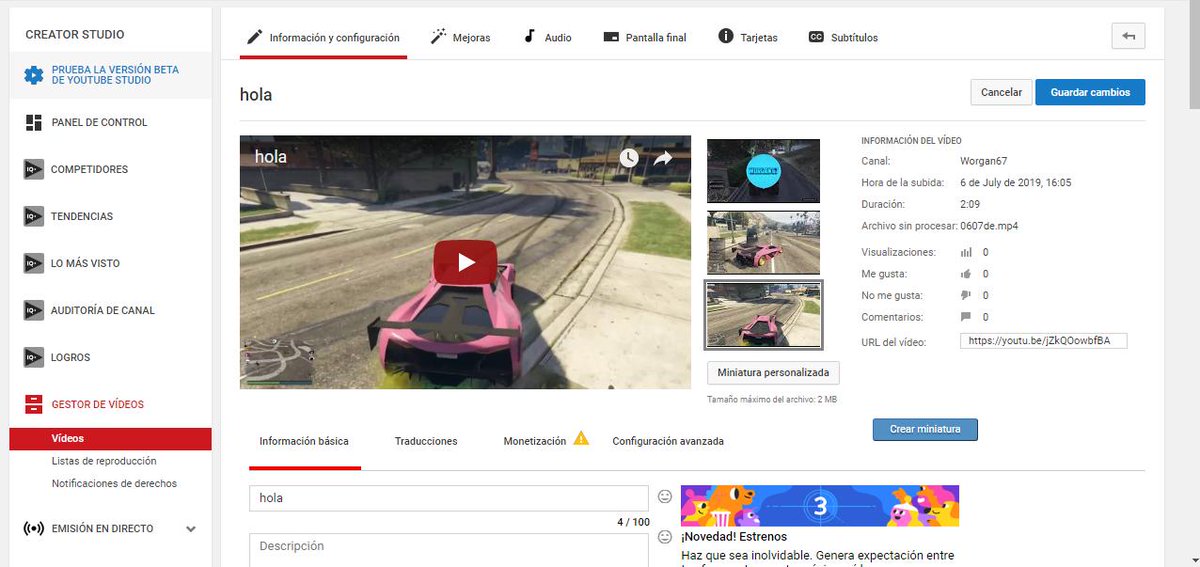The height and width of the screenshot is (567, 1200).
Task: Click the emoji smiley next to description field
Action: (665, 538)
